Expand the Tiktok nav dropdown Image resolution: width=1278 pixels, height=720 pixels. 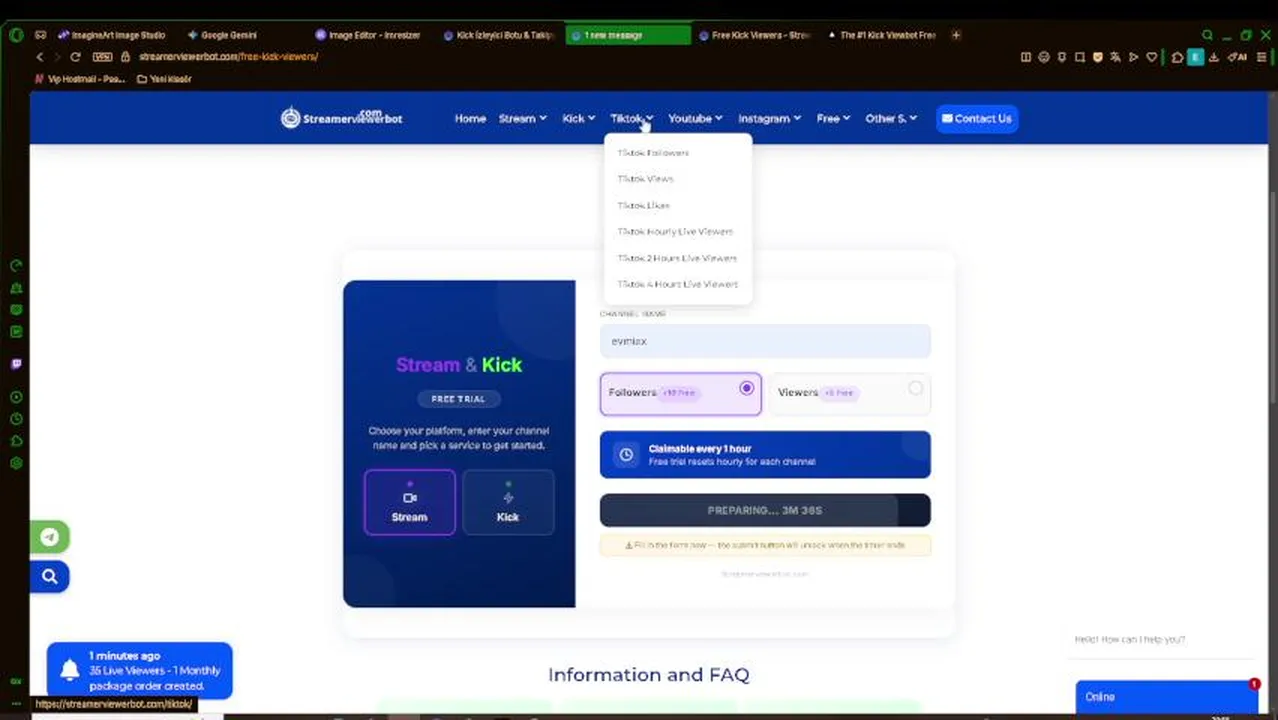click(631, 118)
